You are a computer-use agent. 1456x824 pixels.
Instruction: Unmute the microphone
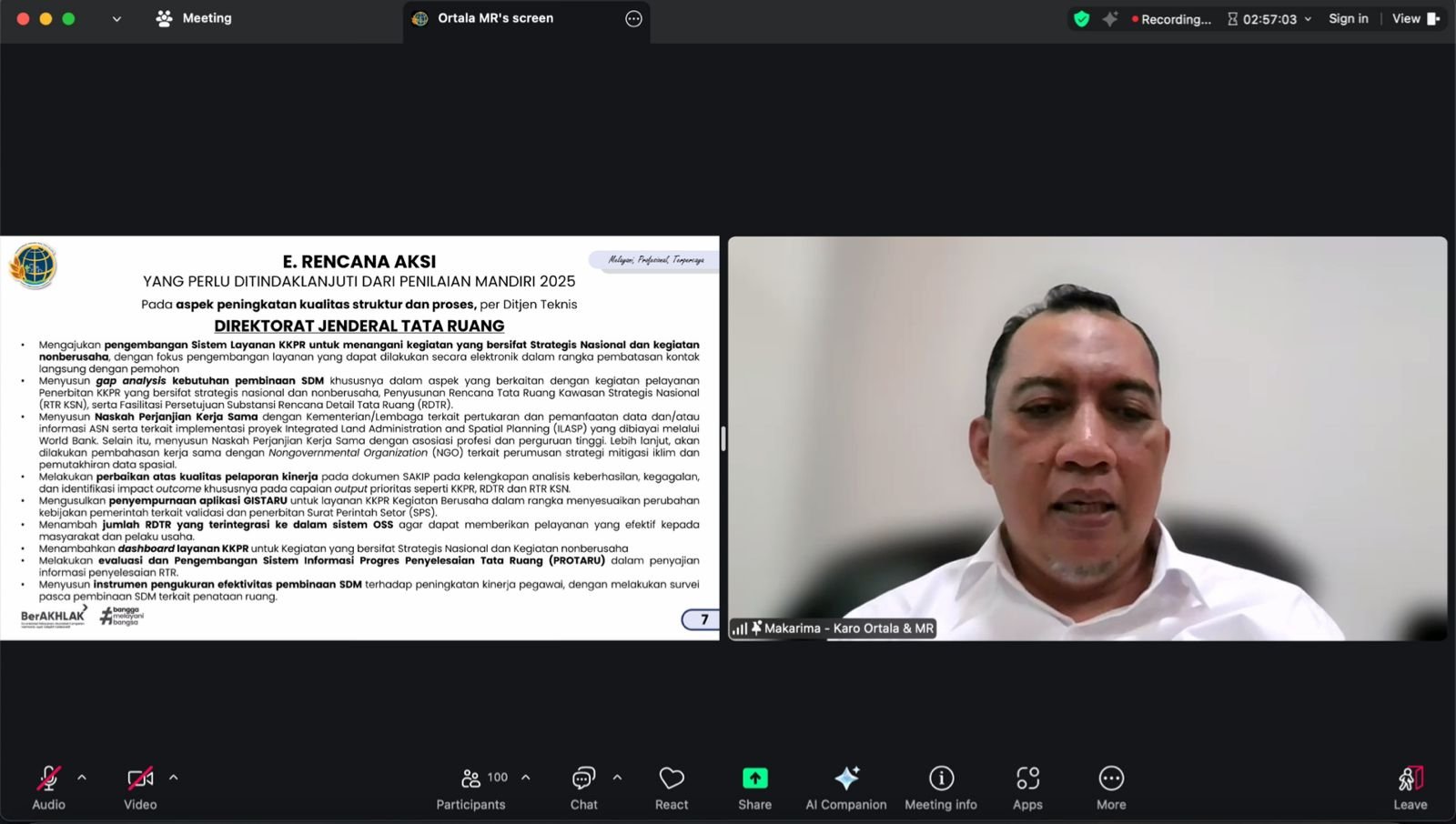click(47, 779)
